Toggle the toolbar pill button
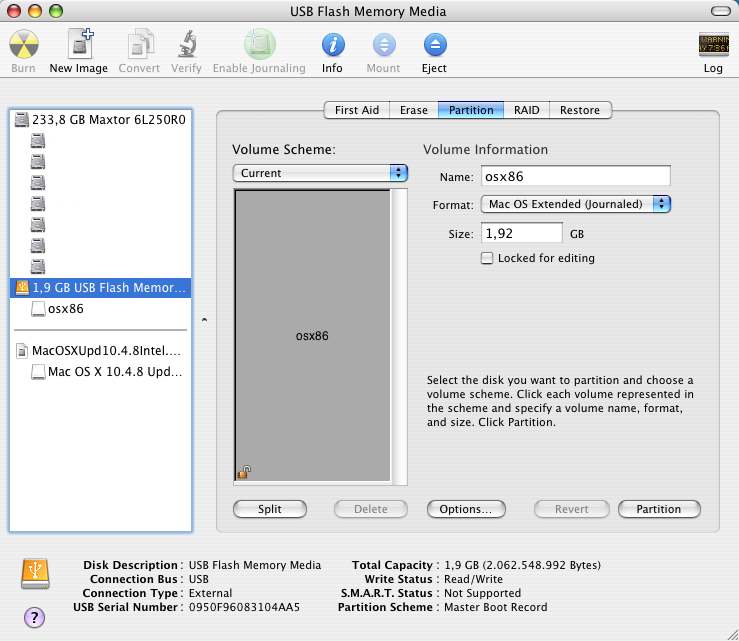 (721, 11)
